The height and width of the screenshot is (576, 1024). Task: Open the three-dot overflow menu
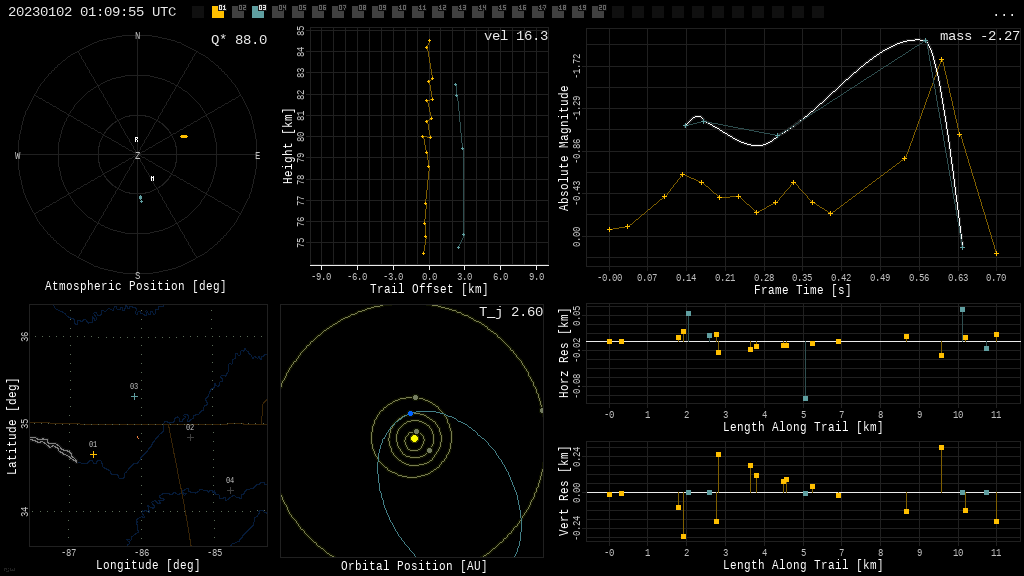1003,13
